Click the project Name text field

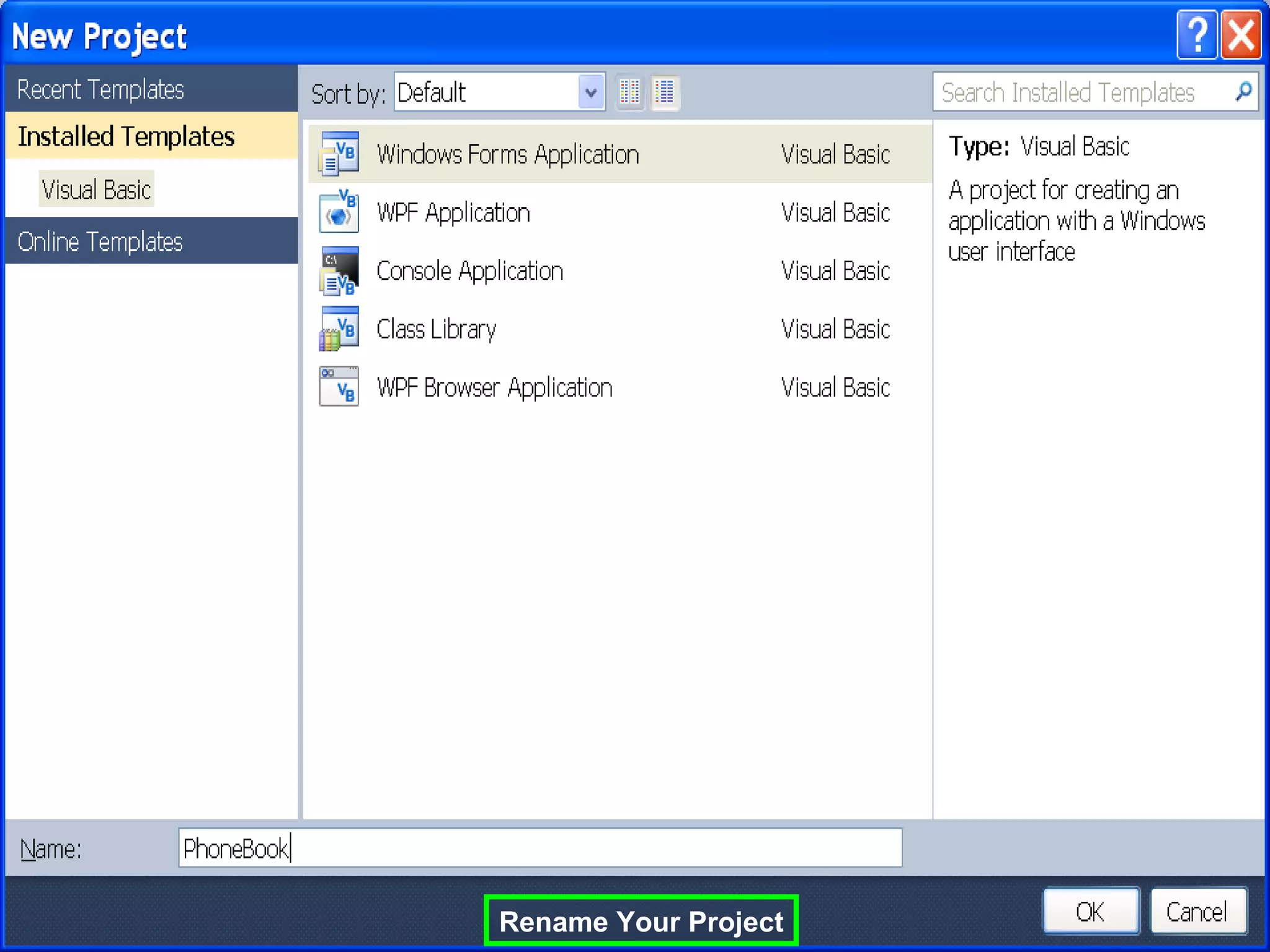540,848
